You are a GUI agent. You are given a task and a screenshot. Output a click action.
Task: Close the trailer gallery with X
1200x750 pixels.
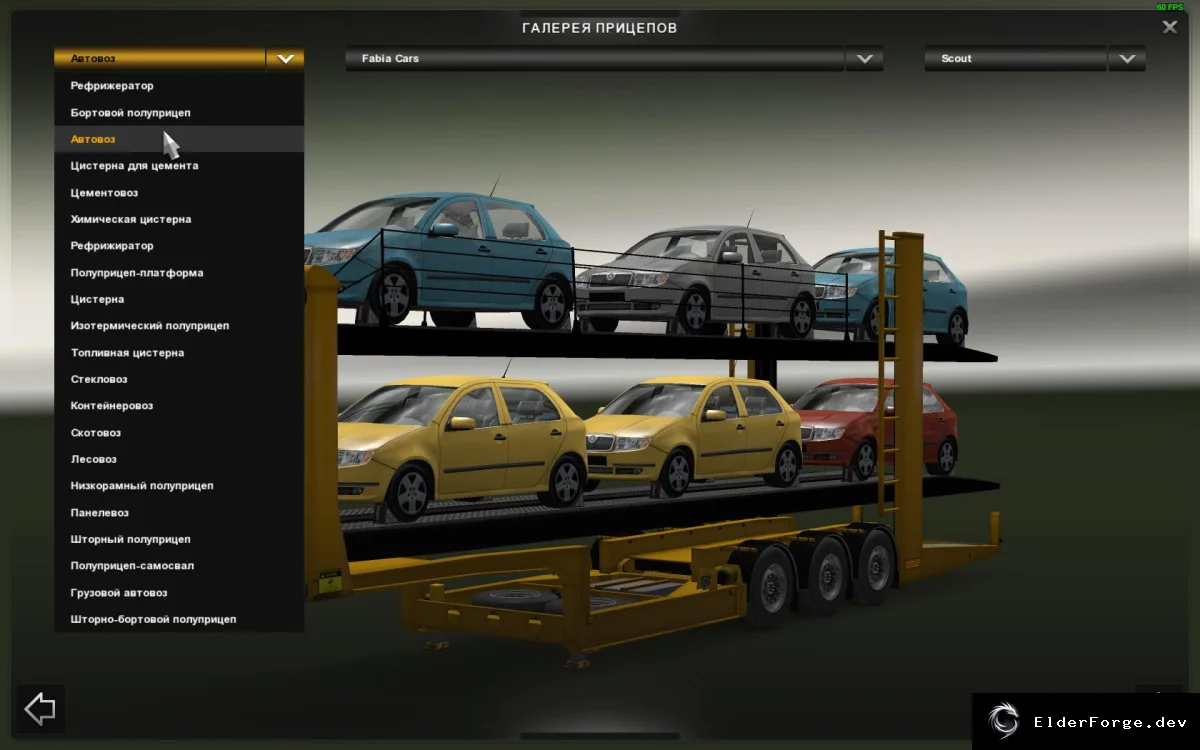click(1169, 27)
